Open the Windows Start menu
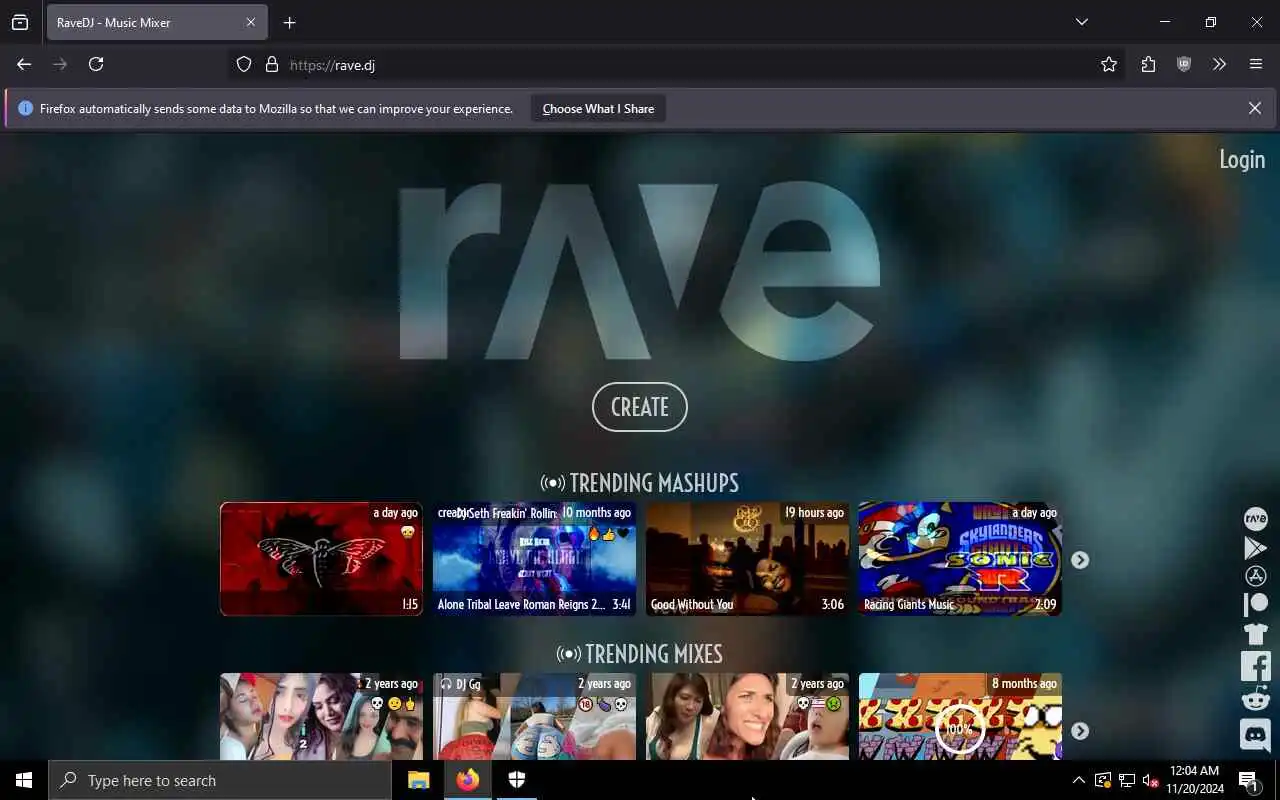The image size is (1280, 800). click(x=24, y=780)
